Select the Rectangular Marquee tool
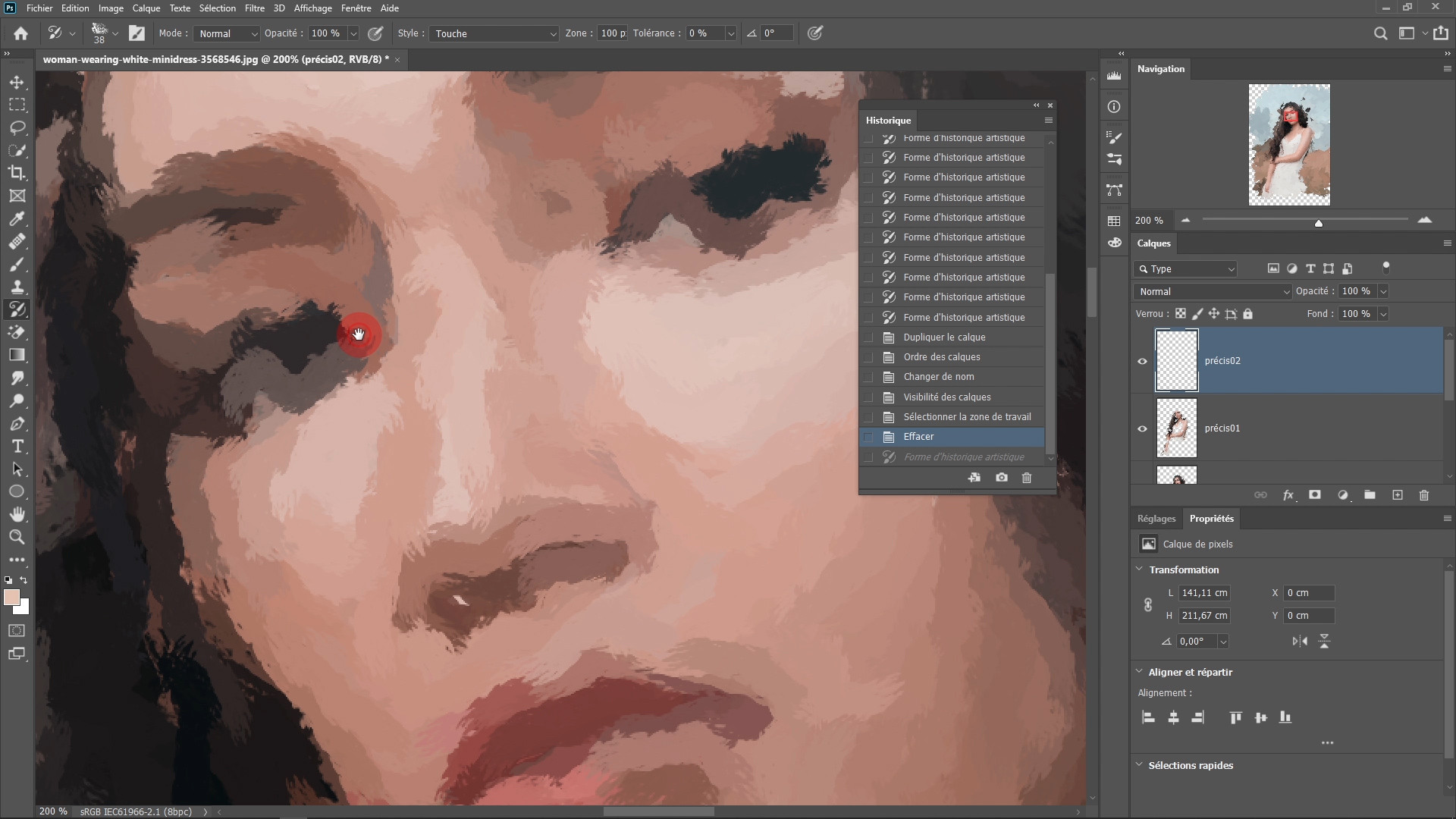The width and height of the screenshot is (1456, 819). pos(17,105)
